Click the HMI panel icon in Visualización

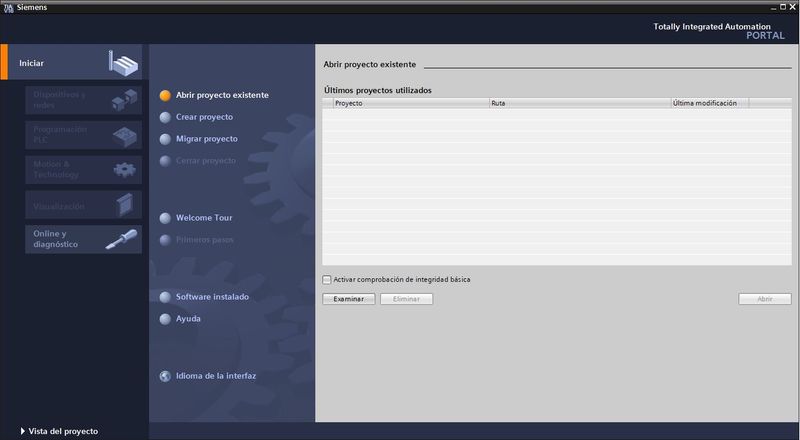[x=124, y=205]
